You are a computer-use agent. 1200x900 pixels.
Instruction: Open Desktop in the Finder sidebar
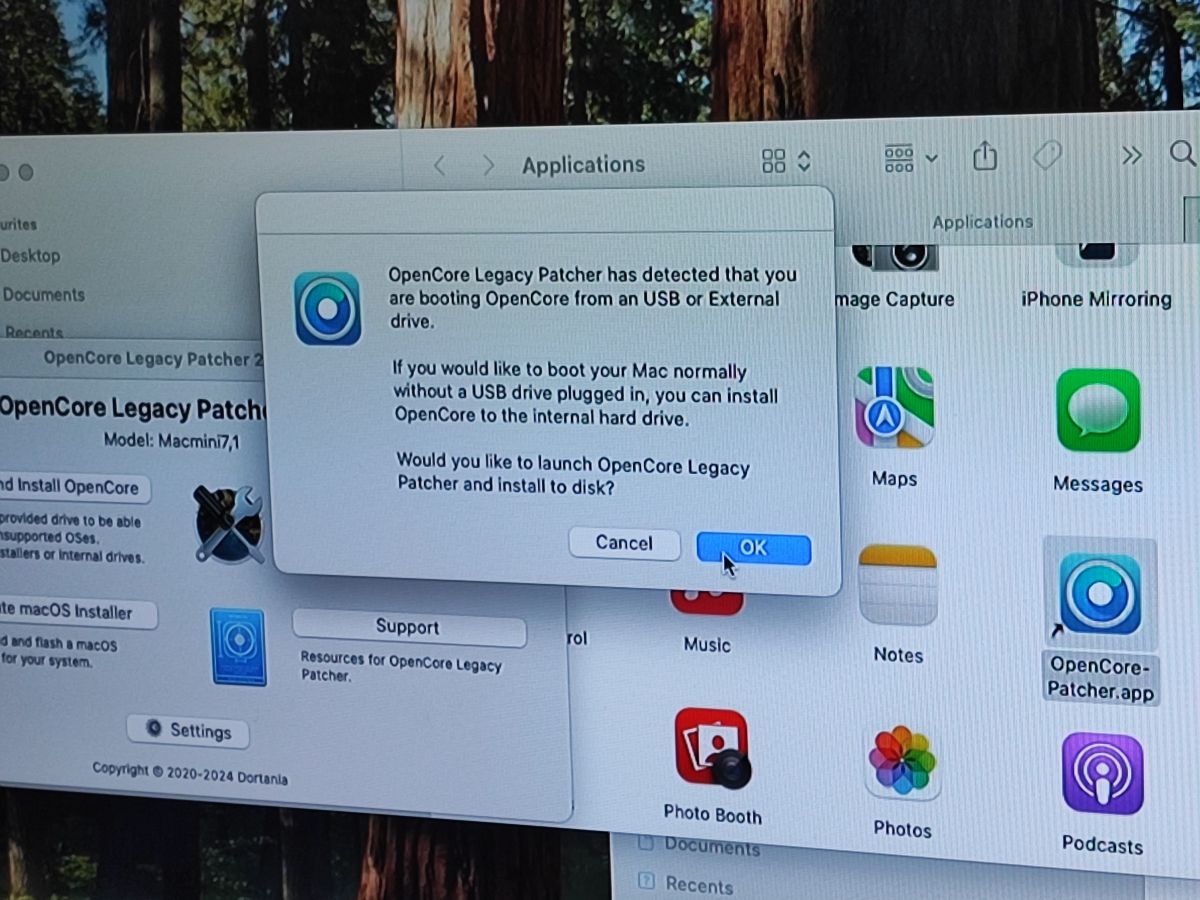pos(30,256)
